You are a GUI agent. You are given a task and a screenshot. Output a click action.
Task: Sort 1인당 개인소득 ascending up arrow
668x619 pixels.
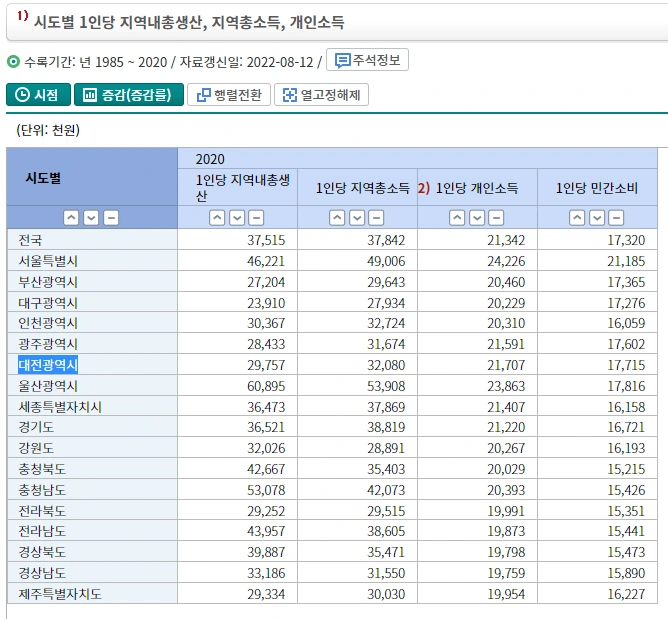pos(457,218)
